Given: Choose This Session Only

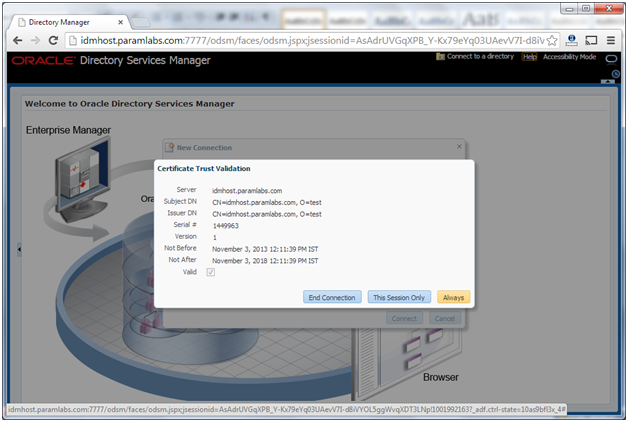Looking at the screenshot, I should (399, 297).
